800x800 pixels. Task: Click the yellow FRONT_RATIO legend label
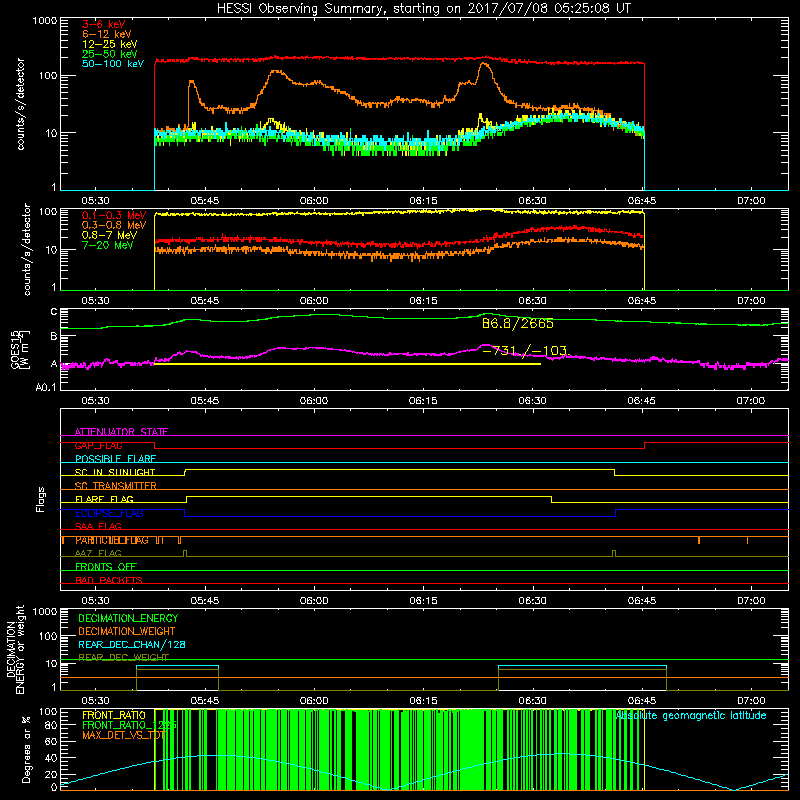point(114,715)
